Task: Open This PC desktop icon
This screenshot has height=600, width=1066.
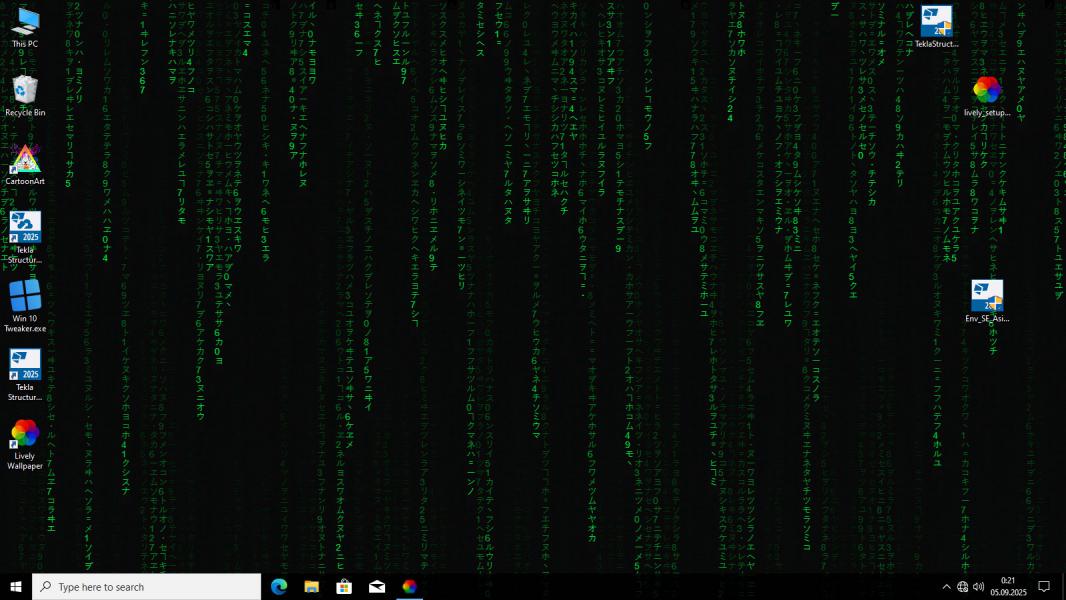Action: click(x=25, y=27)
